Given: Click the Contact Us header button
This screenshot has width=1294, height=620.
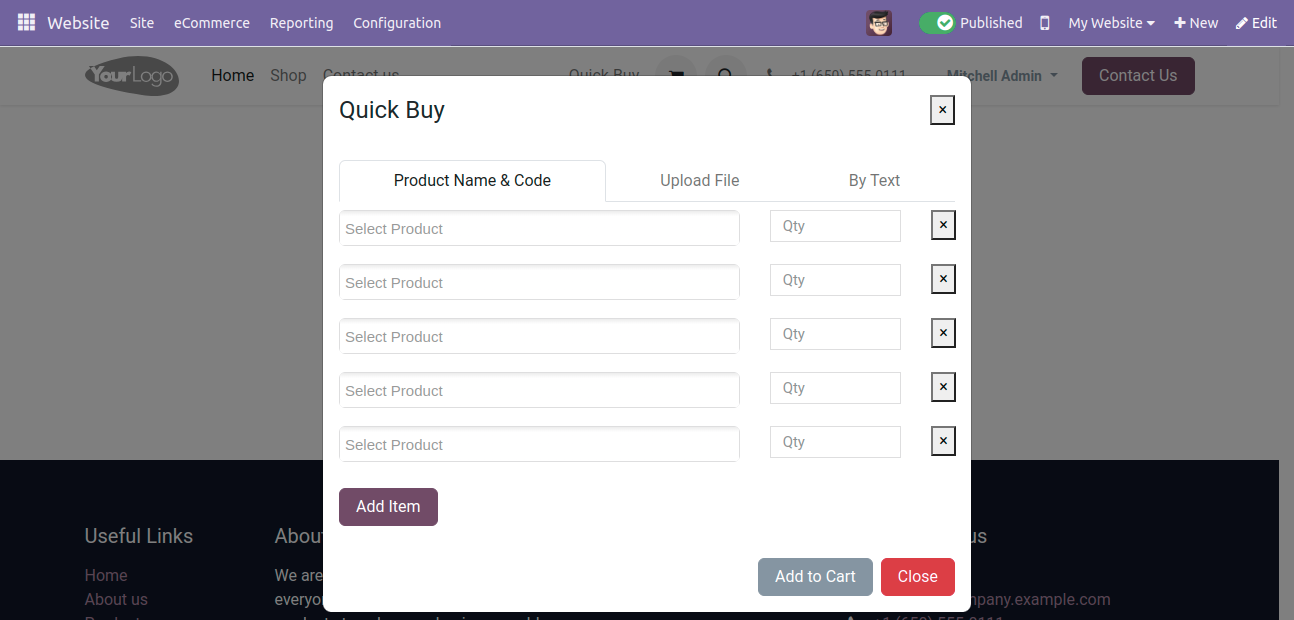Looking at the screenshot, I should (x=1138, y=76).
